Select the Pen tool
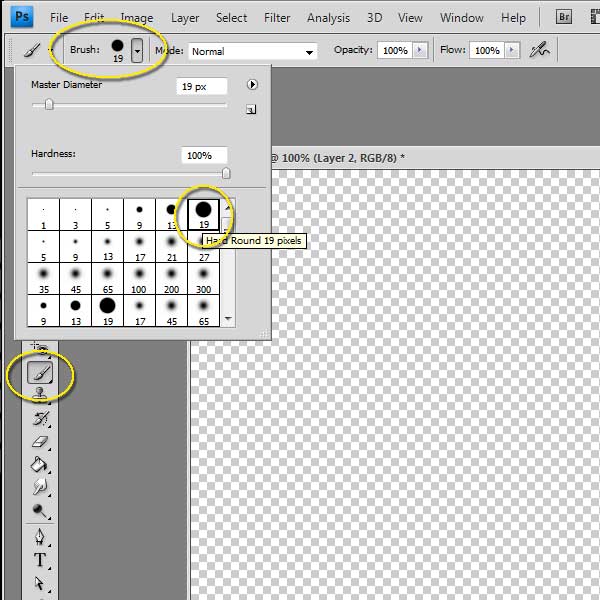 40,537
